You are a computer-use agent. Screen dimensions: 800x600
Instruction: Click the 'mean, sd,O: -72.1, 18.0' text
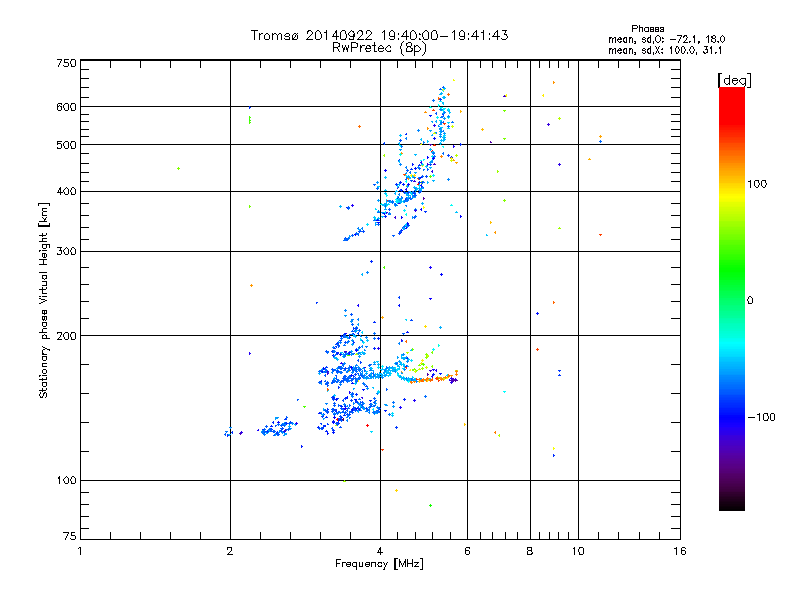666,39
